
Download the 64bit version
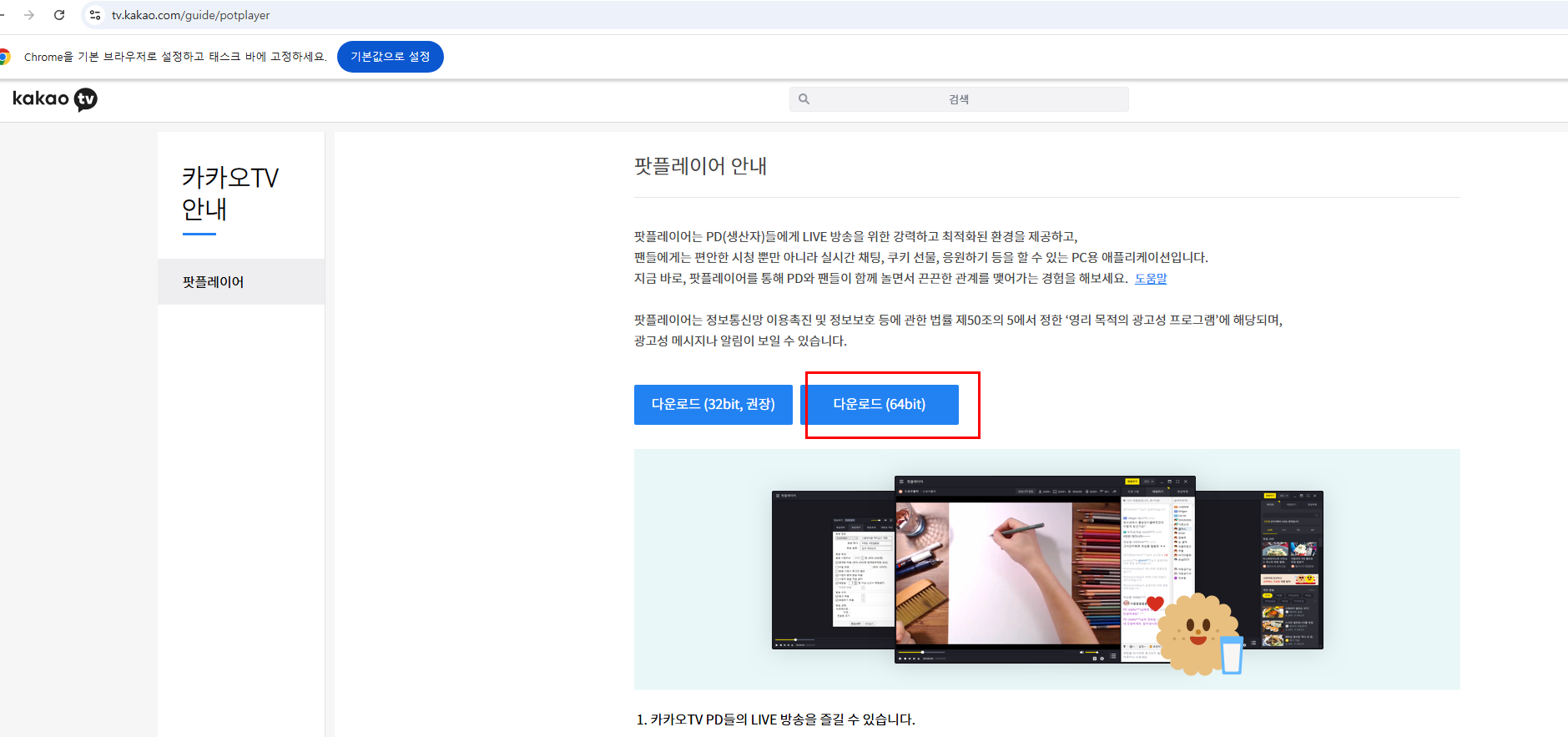coord(880,405)
